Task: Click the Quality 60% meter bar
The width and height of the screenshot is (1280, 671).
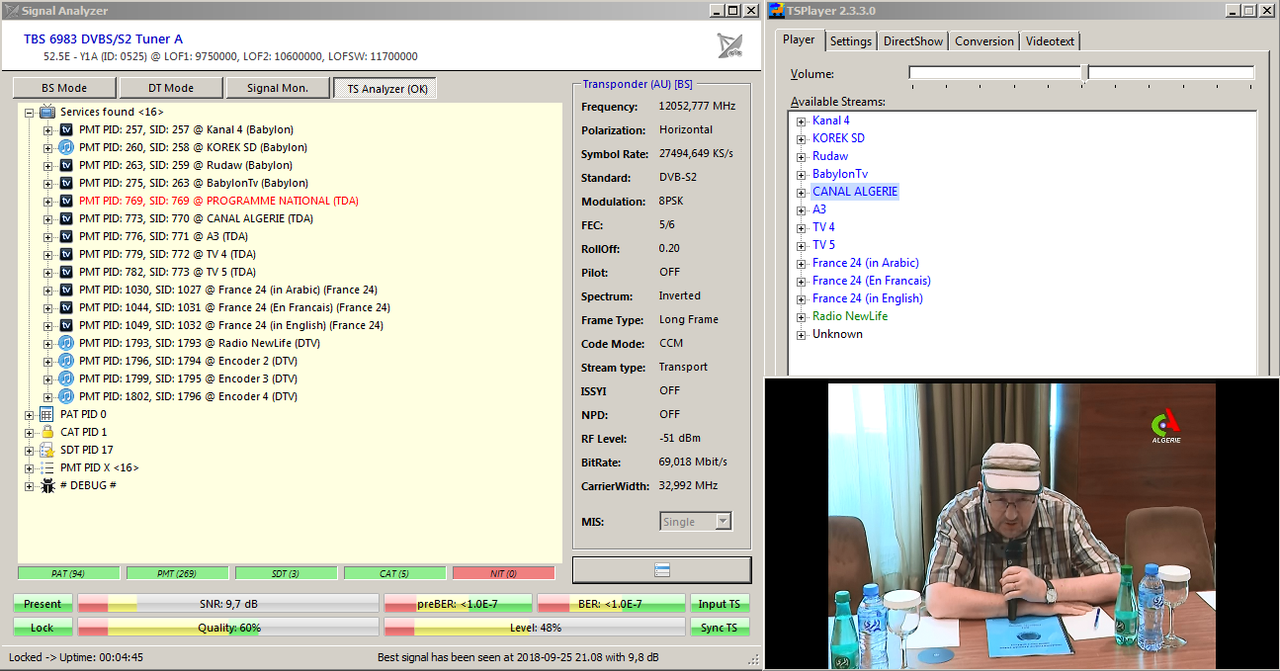Action: (x=228, y=627)
